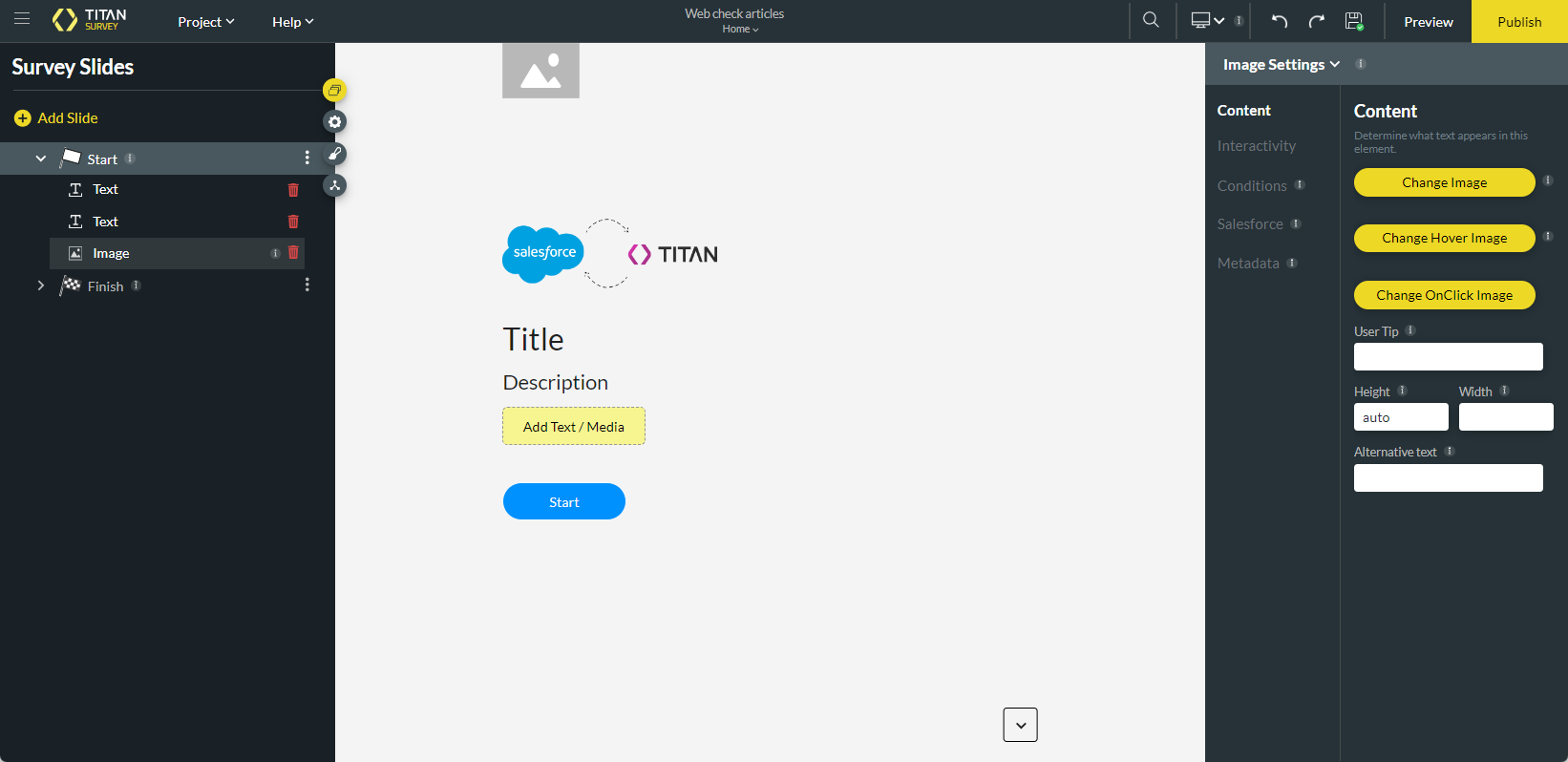This screenshot has height=762, width=1568.
Task: Click the paintbrush styling icon
Action: tap(334, 154)
